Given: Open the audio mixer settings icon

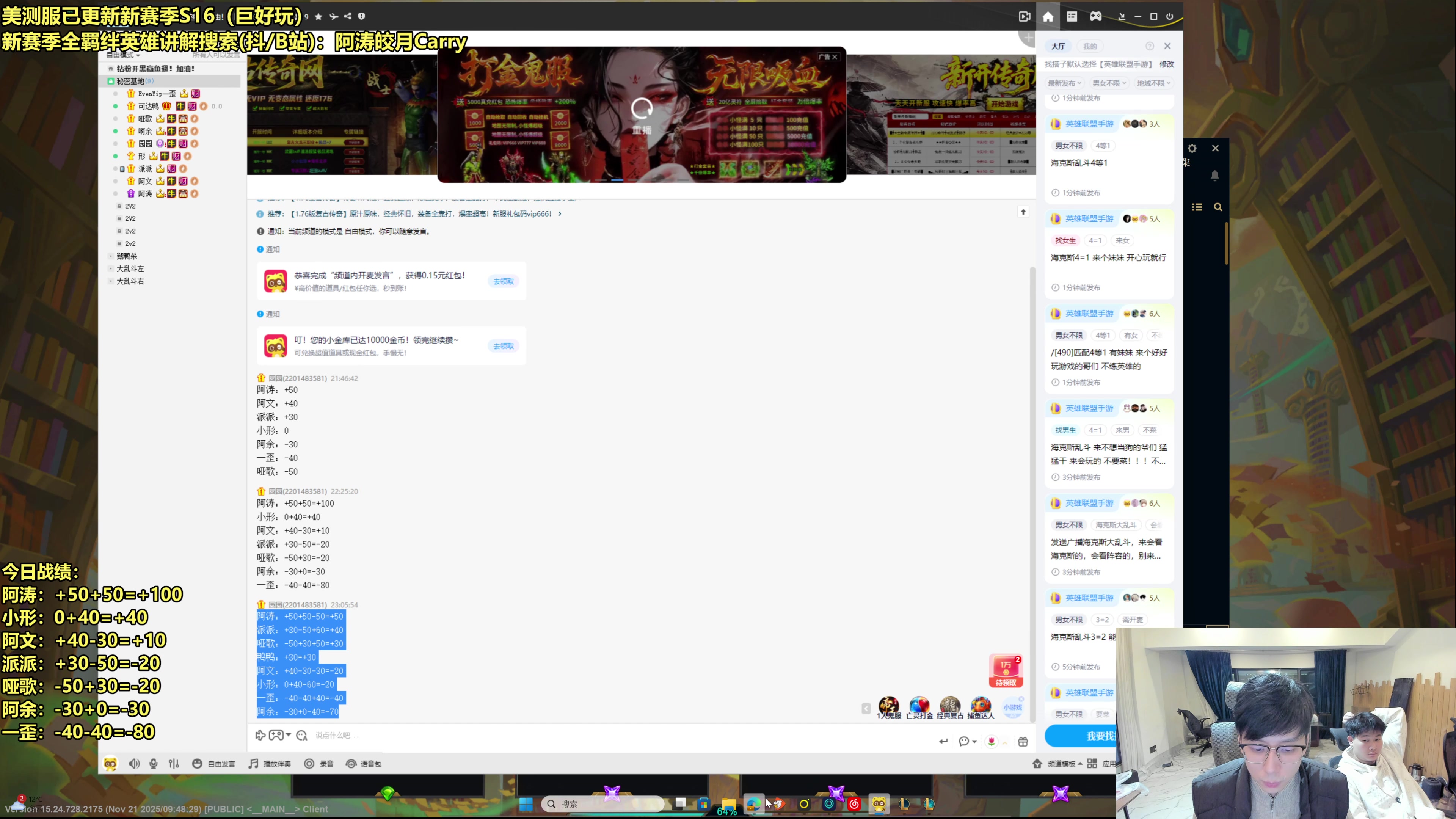Looking at the screenshot, I should 174,764.
